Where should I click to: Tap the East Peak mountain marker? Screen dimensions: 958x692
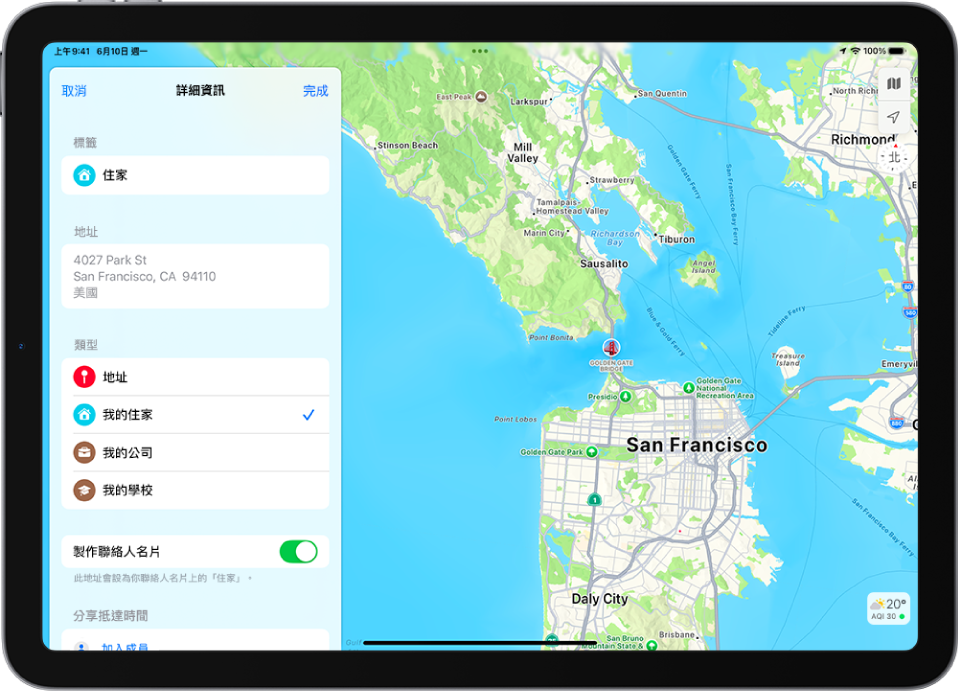tap(481, 97)
